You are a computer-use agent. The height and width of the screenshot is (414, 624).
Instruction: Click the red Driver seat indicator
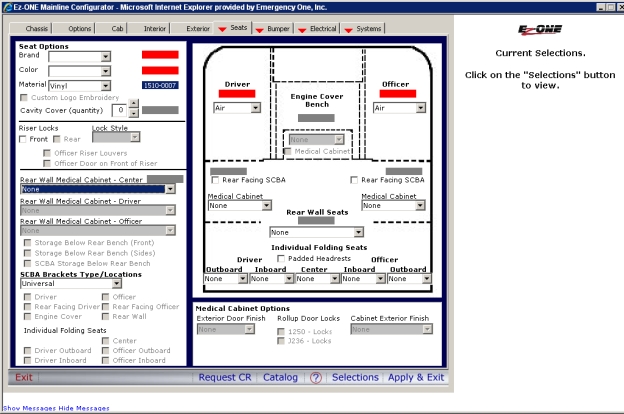(237, 94)
